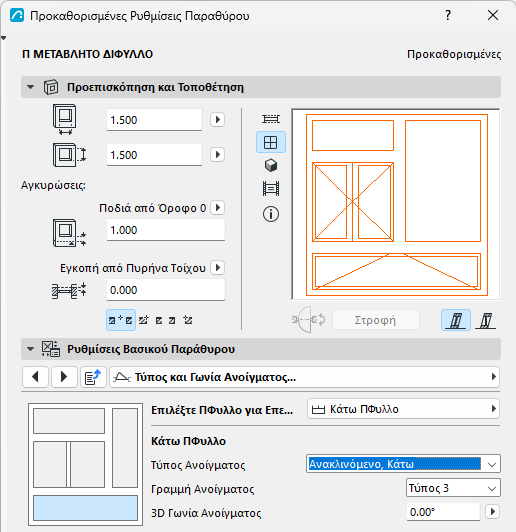516x532 pixels.
Task: Click the flip opening direction icon
Action: coord(309,320)
